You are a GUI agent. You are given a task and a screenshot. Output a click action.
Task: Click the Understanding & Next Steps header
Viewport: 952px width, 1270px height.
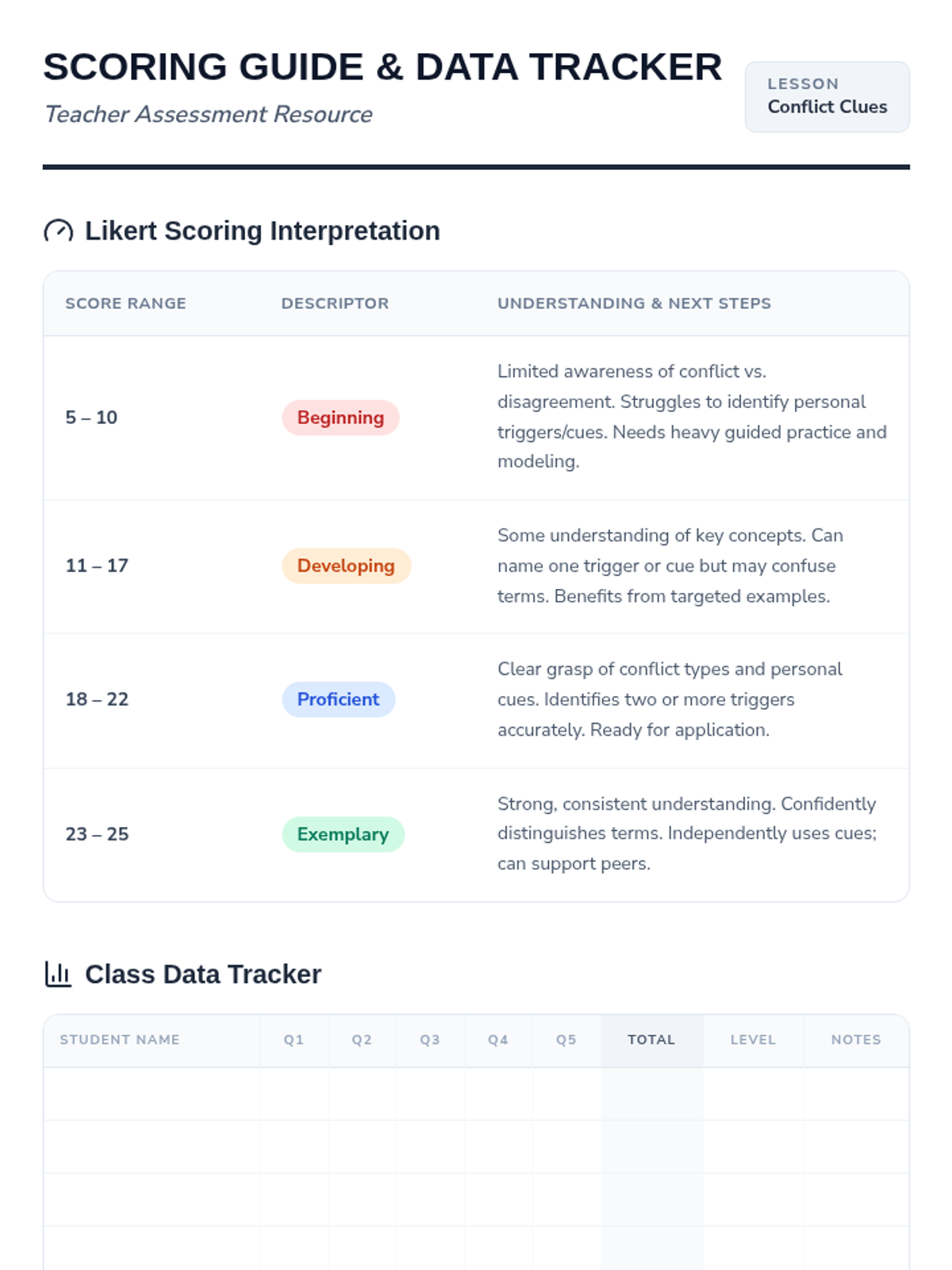tap(634, 303)
